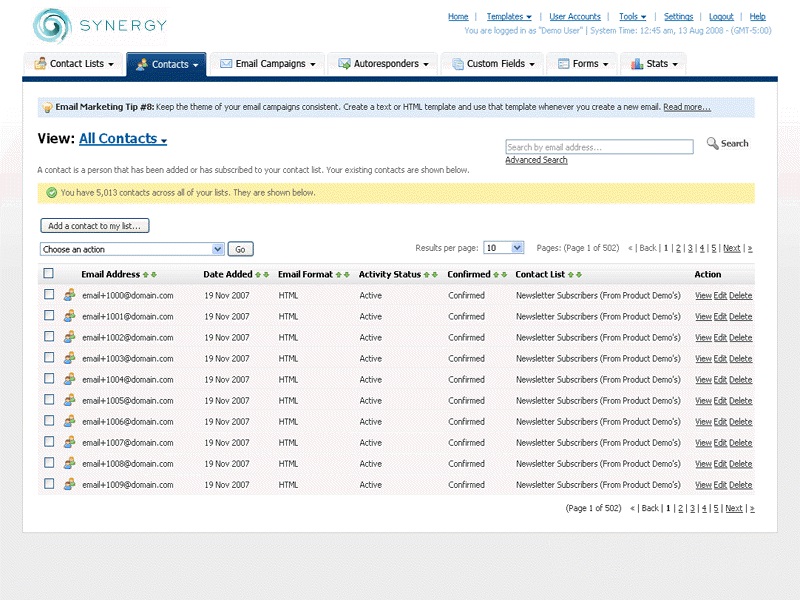Viewport: 800px width, 601px height.
Task: Click the lightbulb tip icon
Action: 47,108
